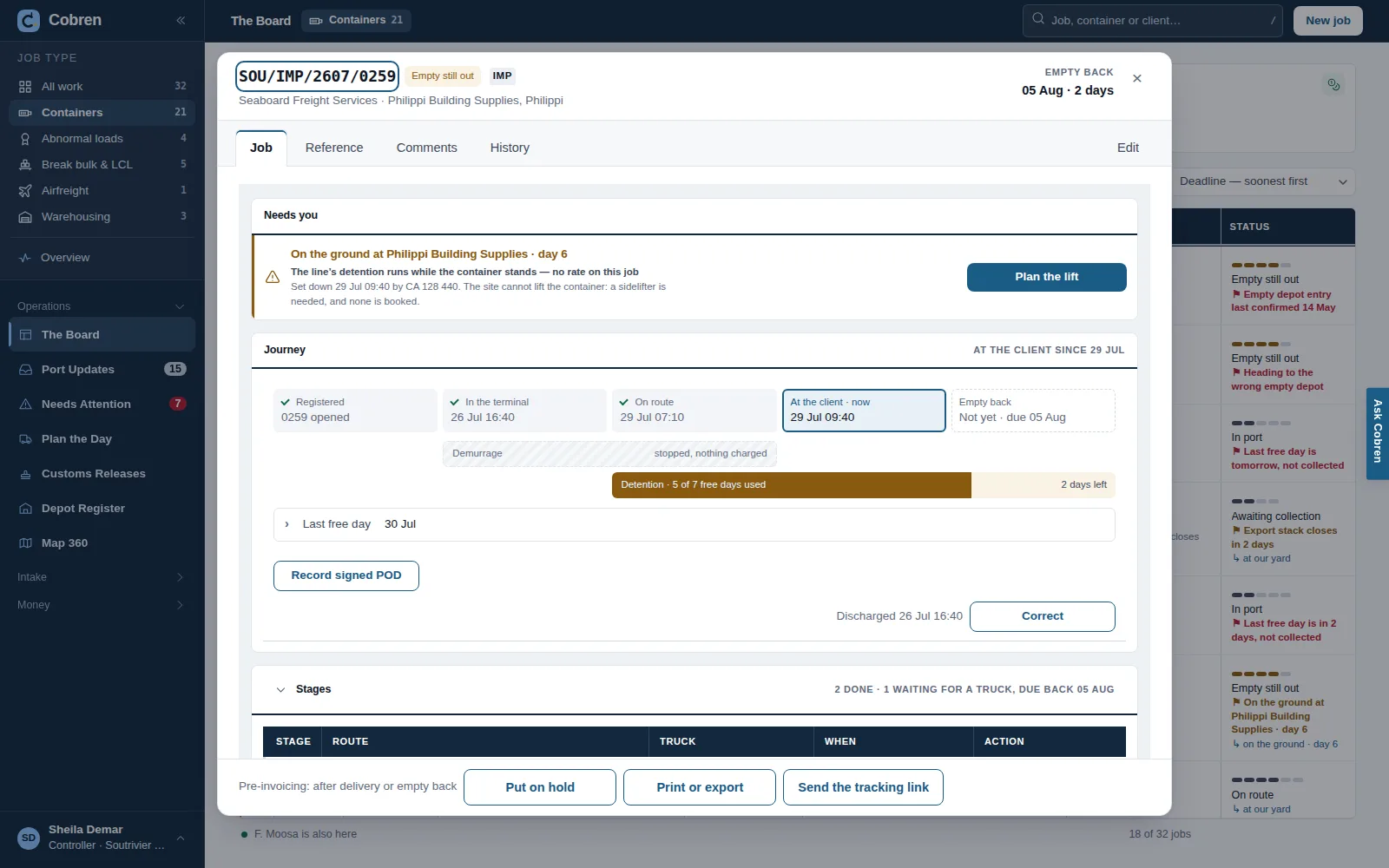Open the Ask Cobren side tab

pos(1377,433)
